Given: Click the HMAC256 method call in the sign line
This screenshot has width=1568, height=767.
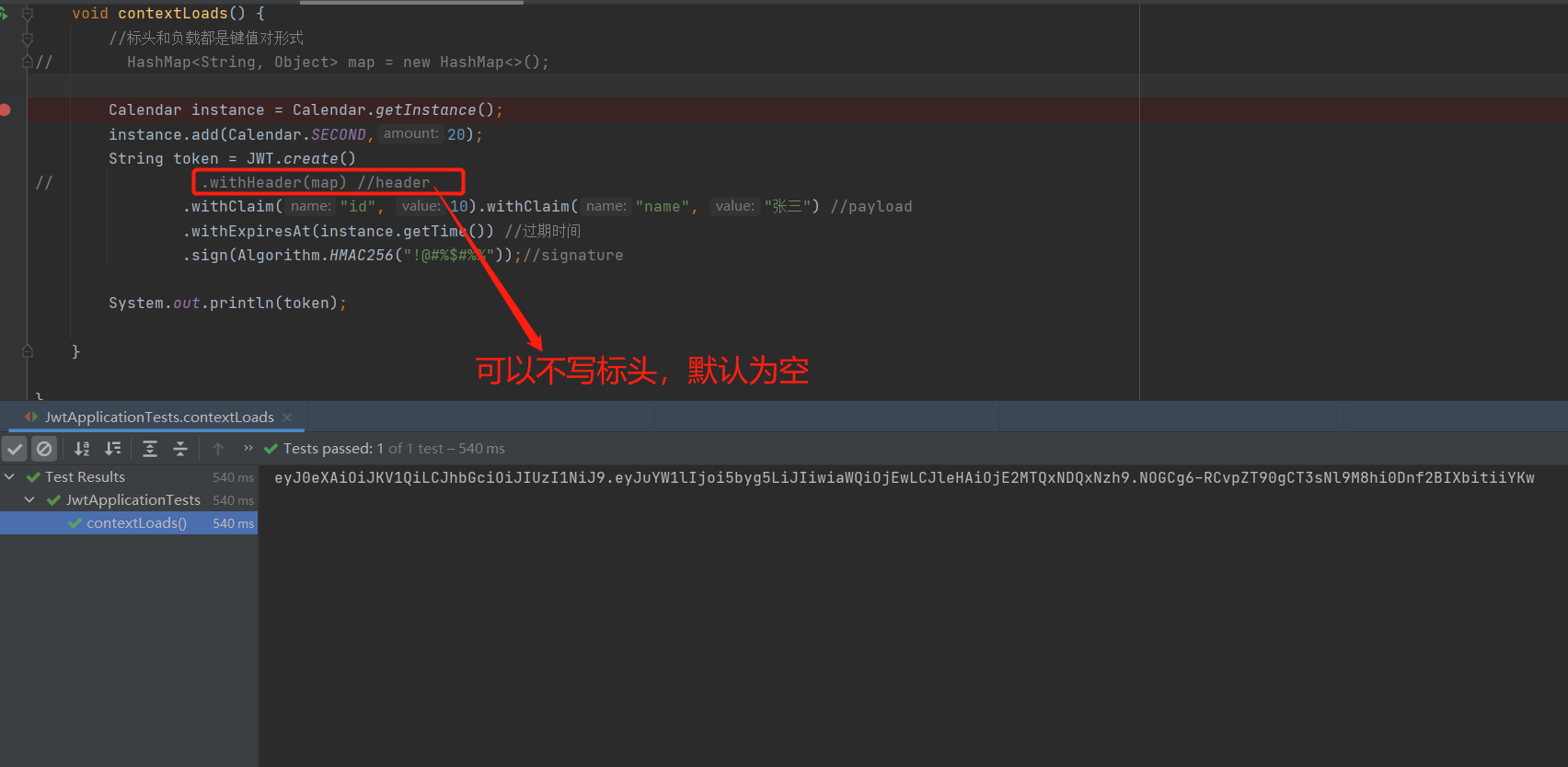Looking at the screenshot, I should 361,255.
